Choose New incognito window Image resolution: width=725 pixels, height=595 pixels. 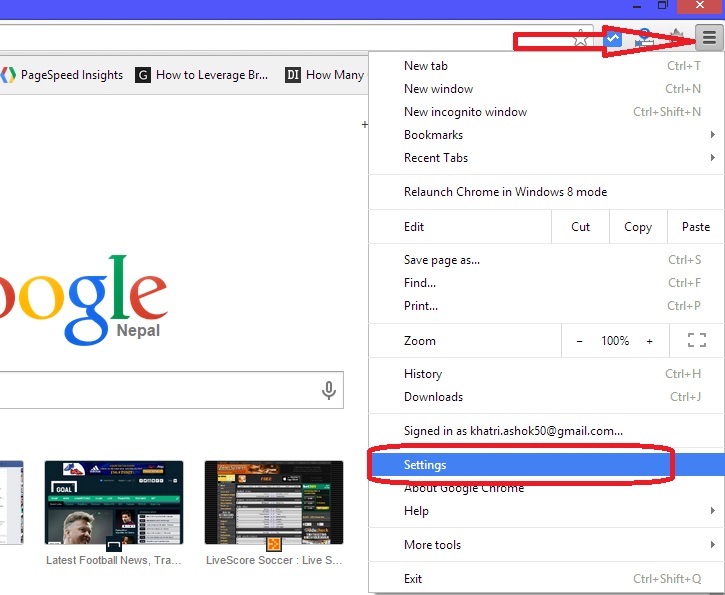tap(465, 112)
